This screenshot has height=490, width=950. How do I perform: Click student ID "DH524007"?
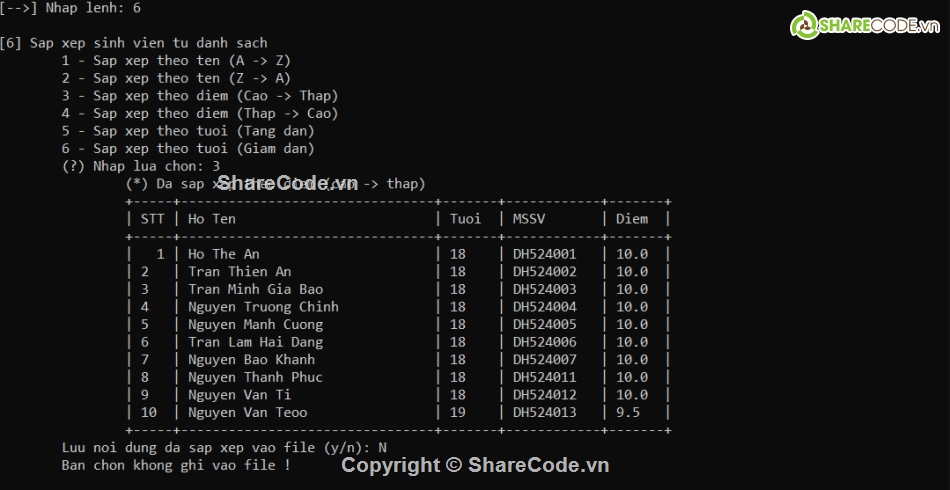[x=545, y=359]
